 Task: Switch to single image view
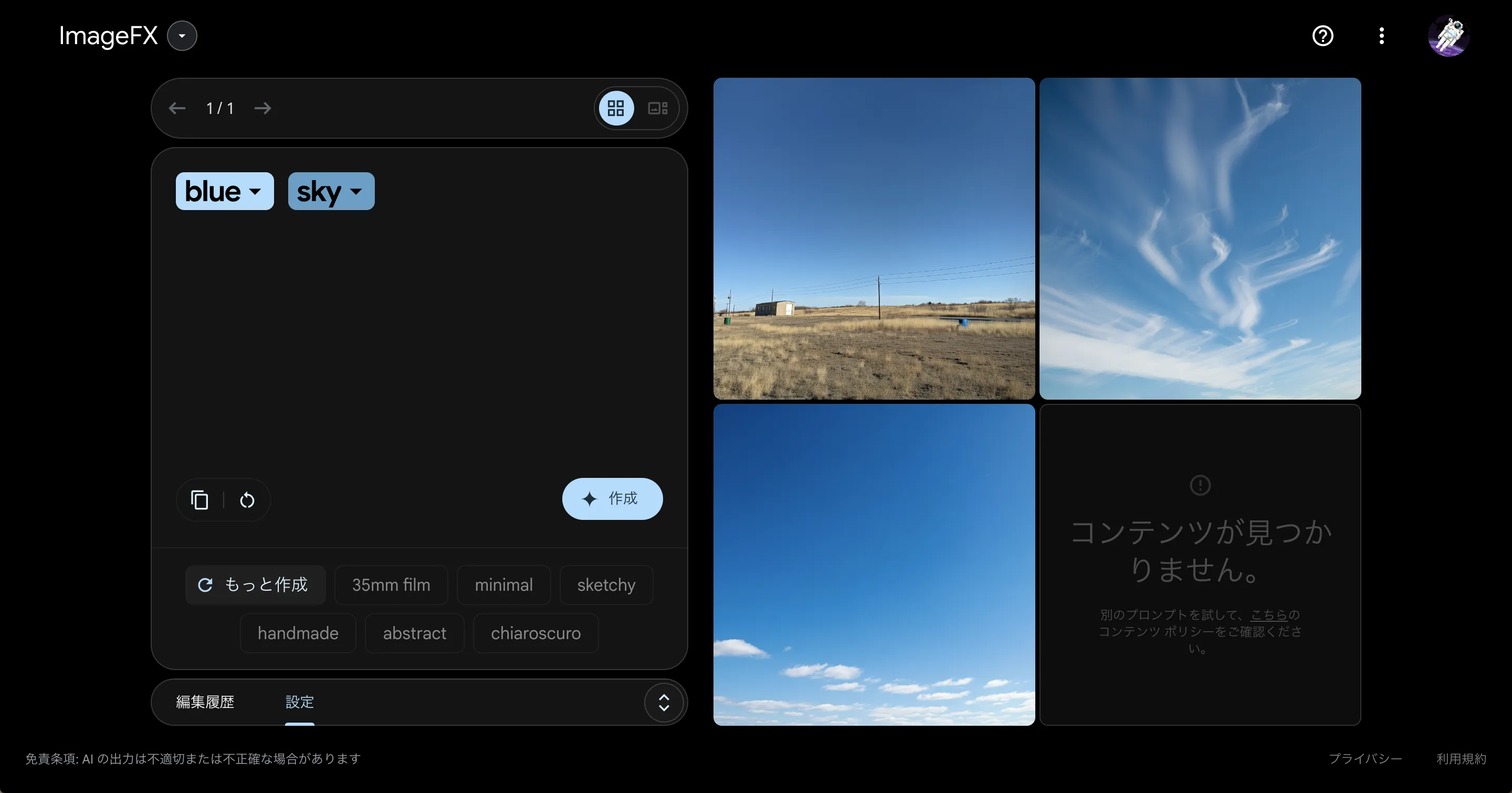pyautogui.click(x=657, y=108)
